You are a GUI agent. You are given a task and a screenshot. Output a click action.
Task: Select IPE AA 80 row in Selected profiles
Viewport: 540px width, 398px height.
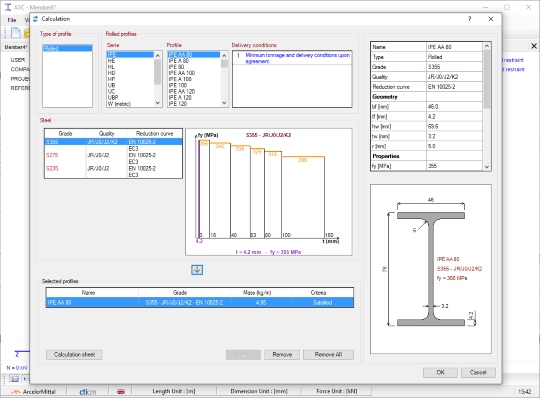click(x=200, y=303)
